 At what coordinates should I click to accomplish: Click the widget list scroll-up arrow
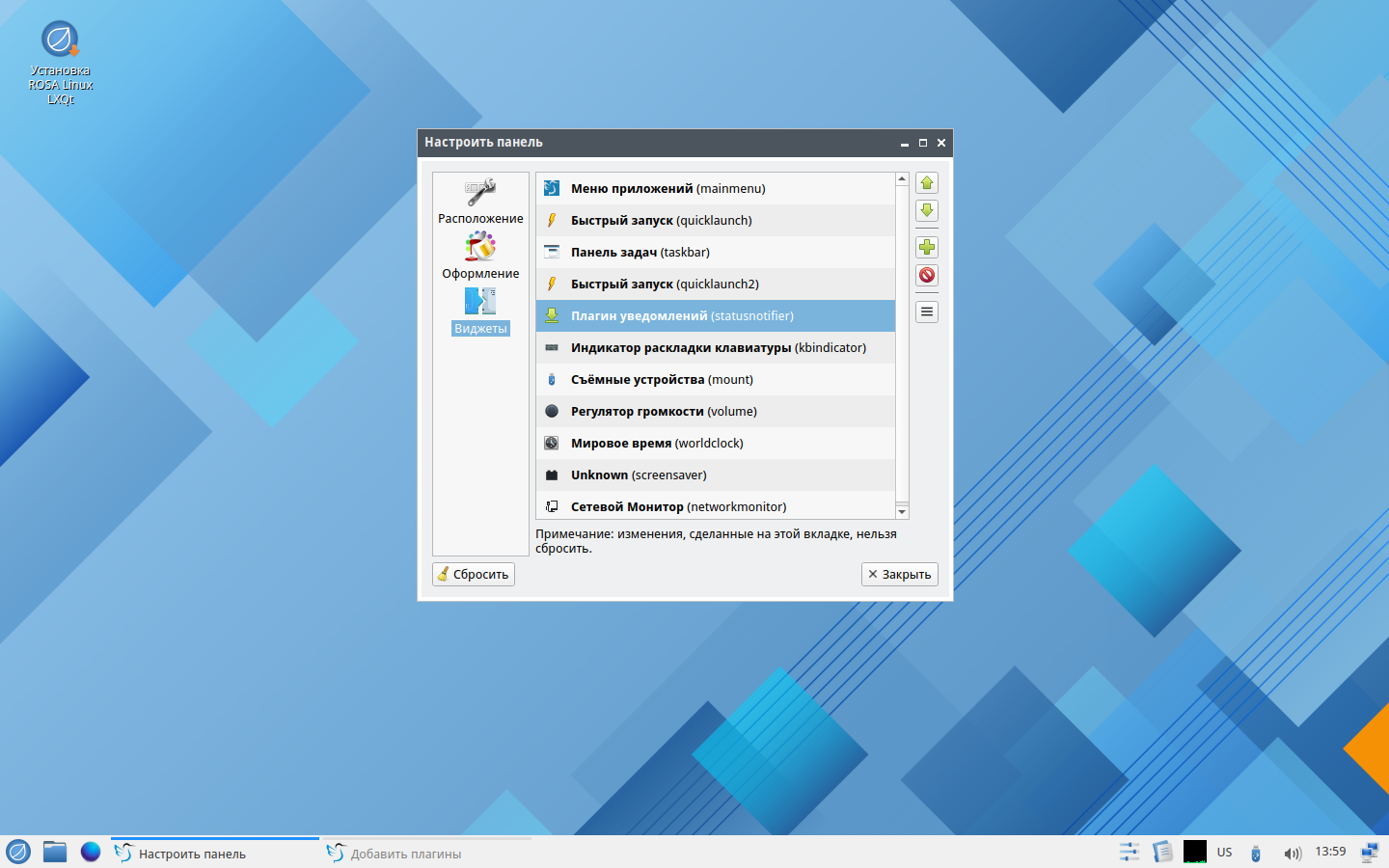pos(902,179)
